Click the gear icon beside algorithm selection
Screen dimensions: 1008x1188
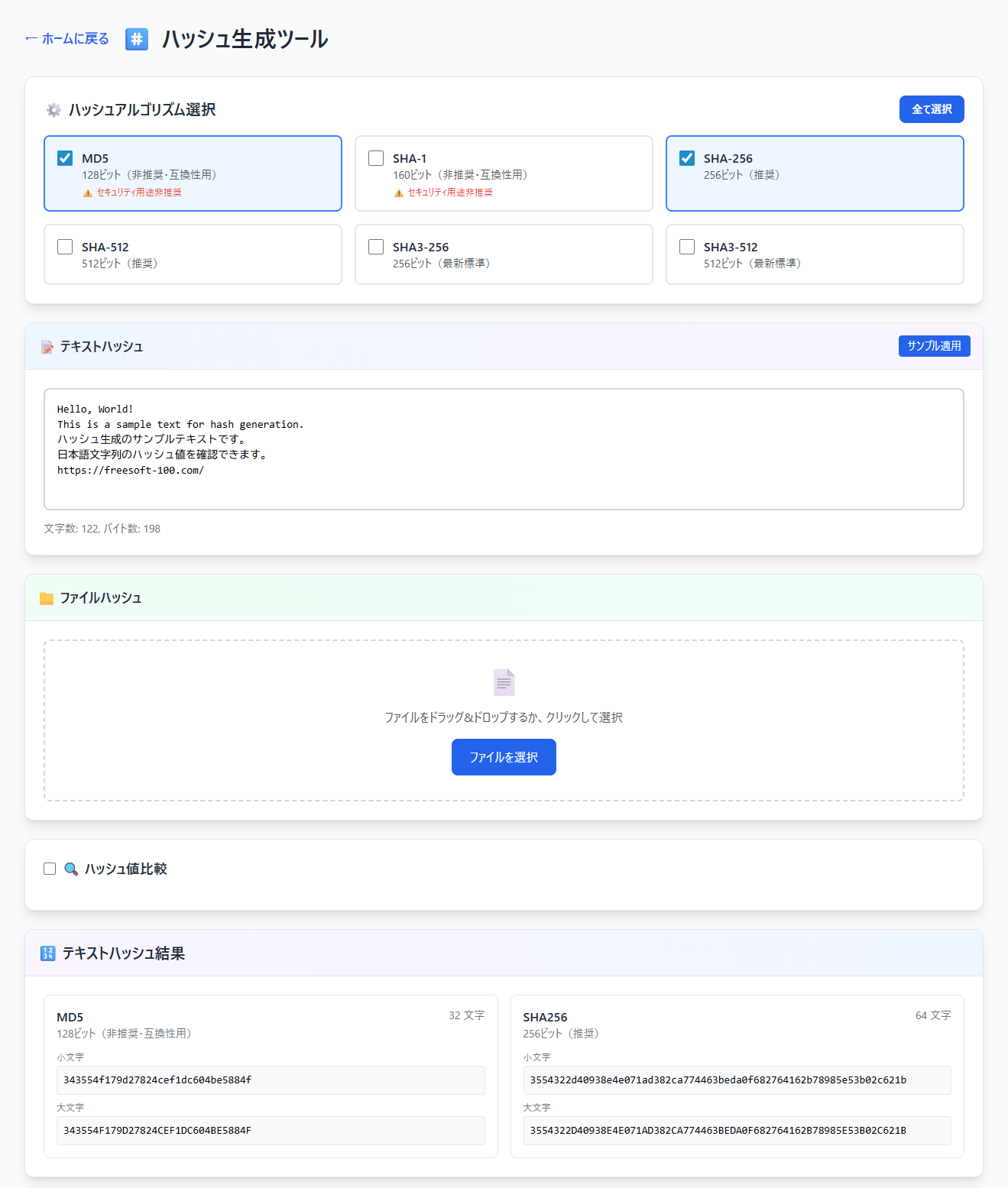53,110
